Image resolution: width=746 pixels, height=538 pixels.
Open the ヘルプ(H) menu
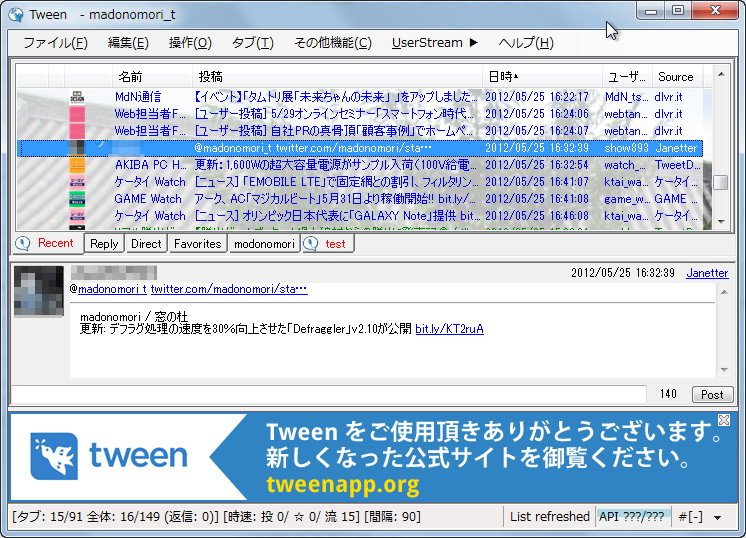click(x=526, y=43)
